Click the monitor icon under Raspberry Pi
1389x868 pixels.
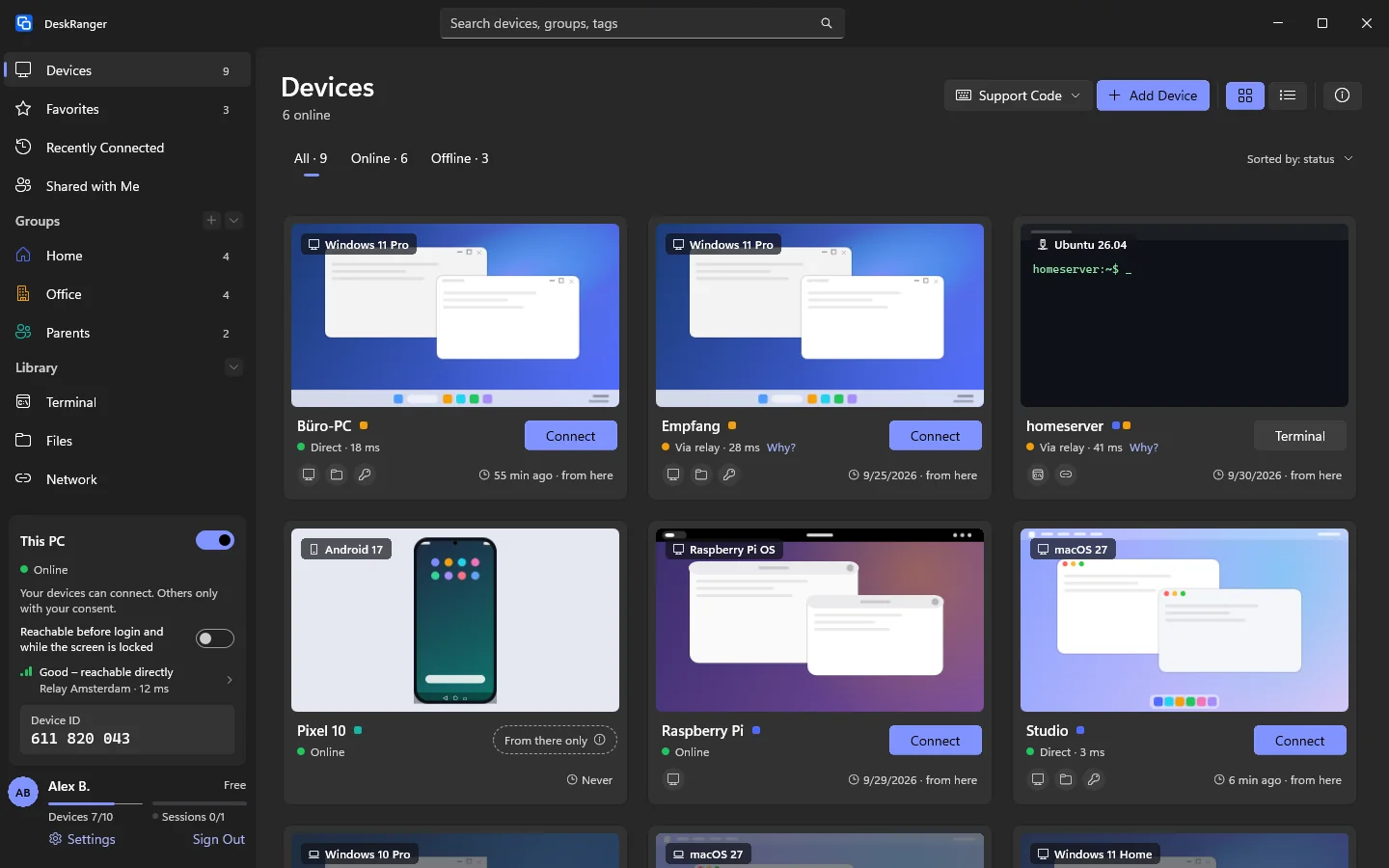673,779
